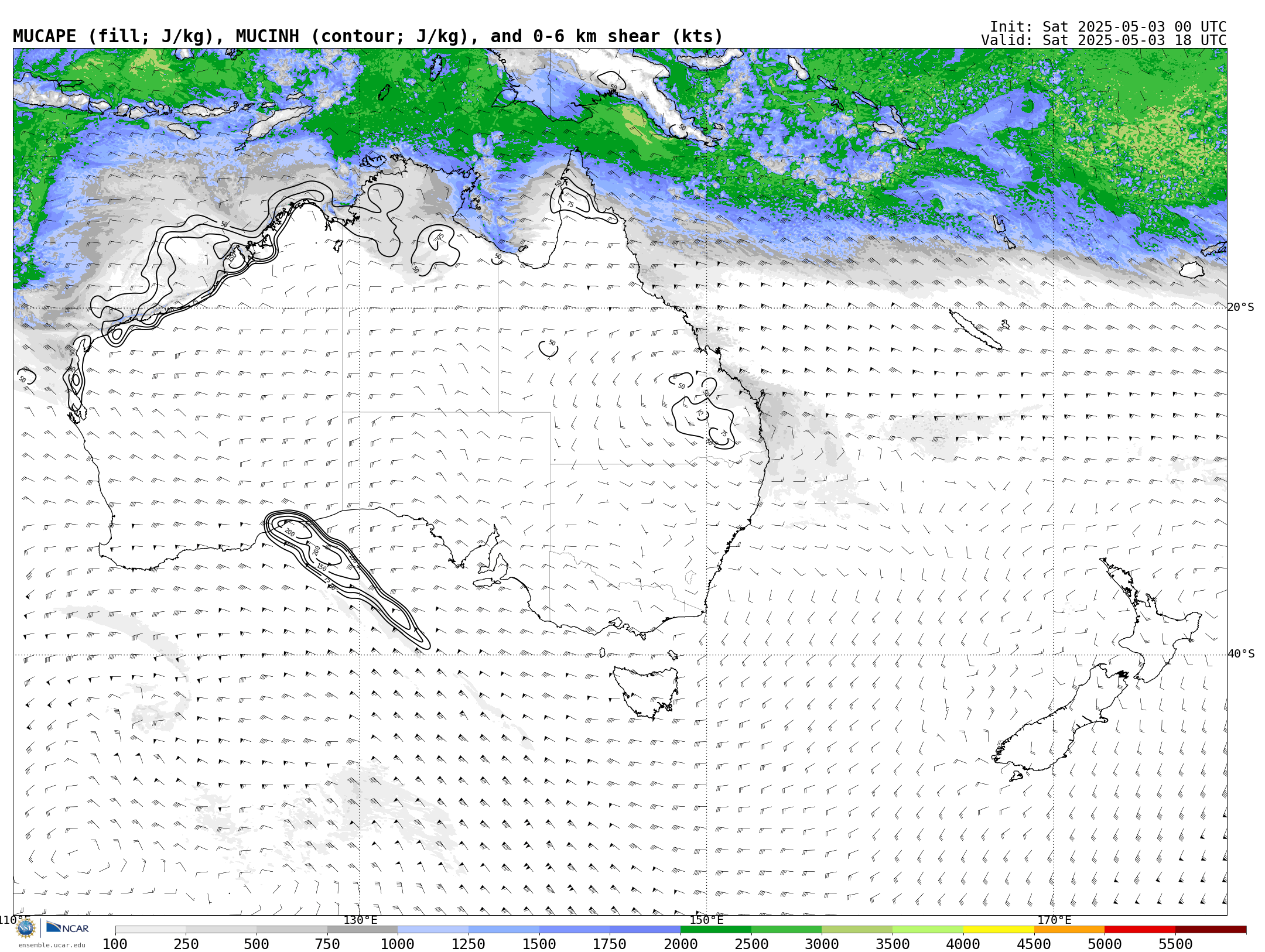Click the colorbar tick label 1250
This screenshot has height=952, width=1265.
pos(469,944)
